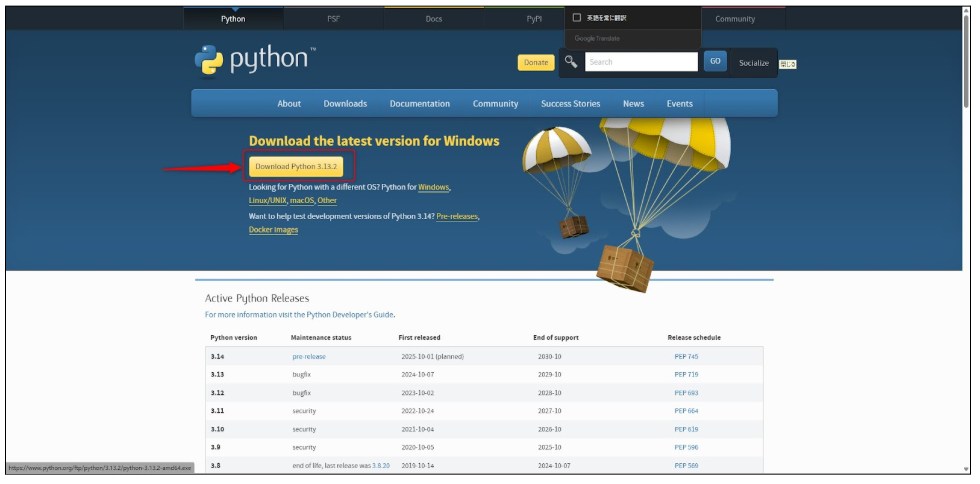The image size is (980, 484).
Task: Open the News menu
Action: tap(633, 104)
